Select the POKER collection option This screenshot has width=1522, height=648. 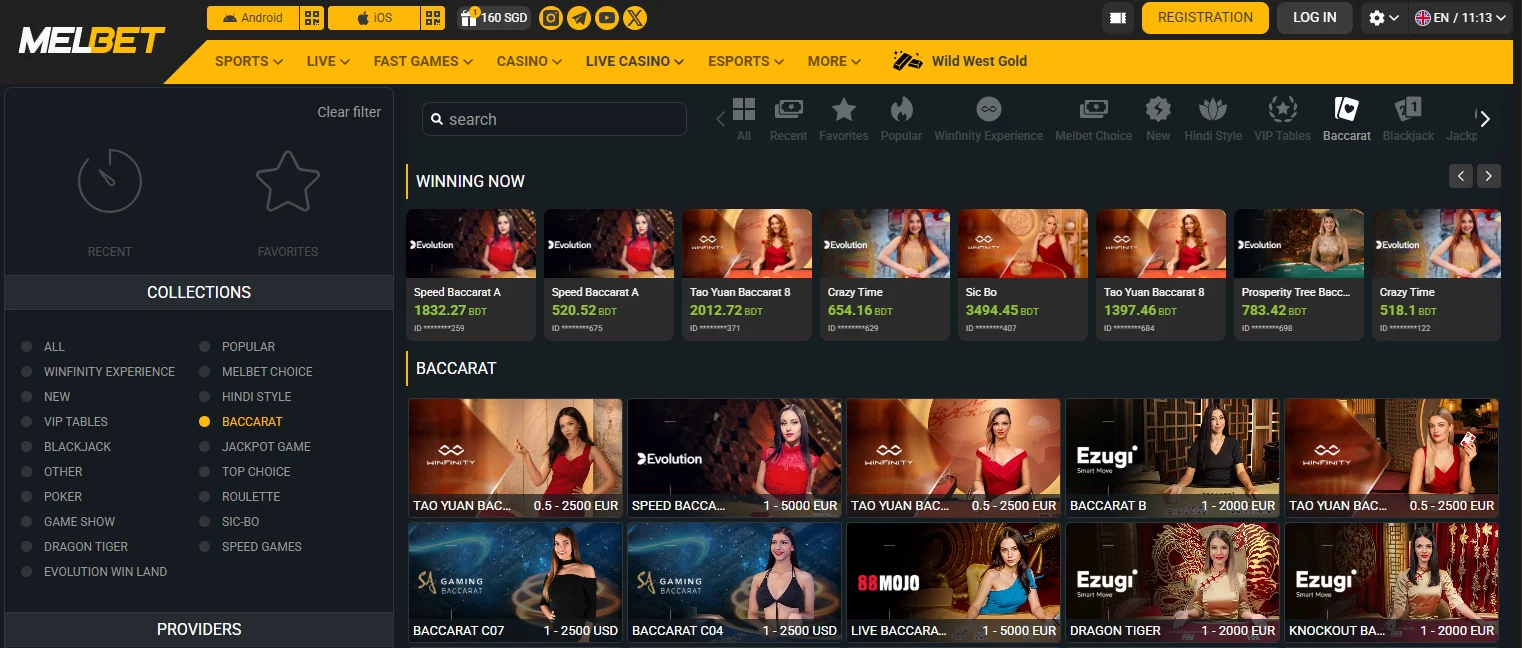tap(52, 497)
